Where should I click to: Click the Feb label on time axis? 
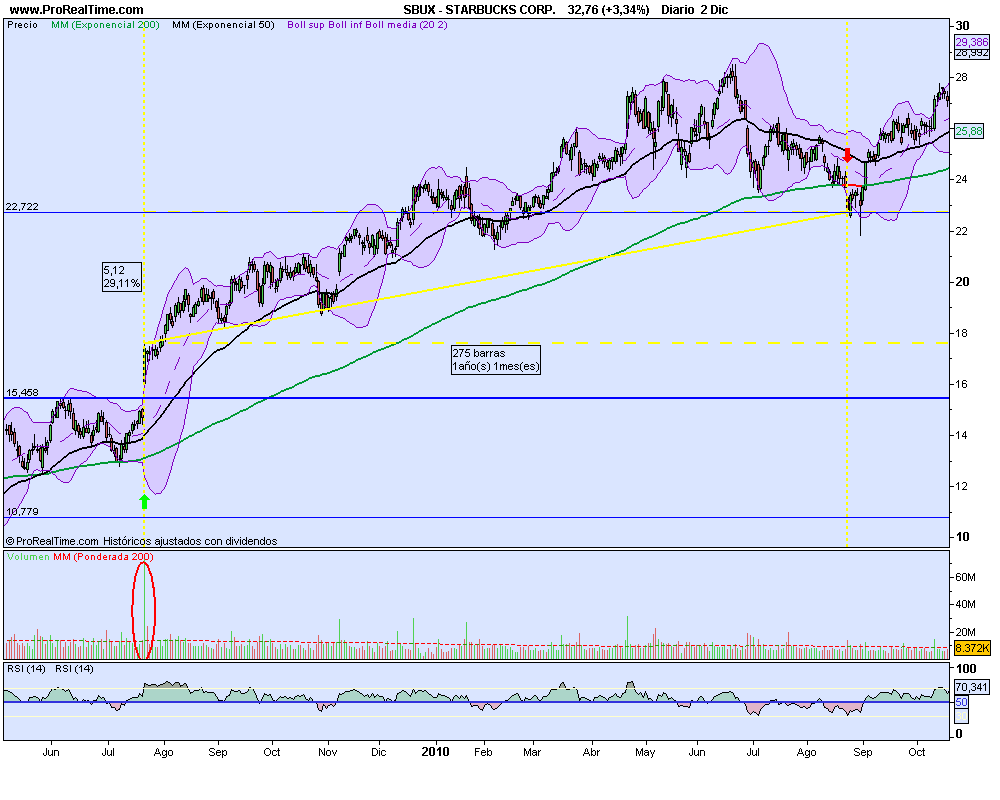click(483, 752)
